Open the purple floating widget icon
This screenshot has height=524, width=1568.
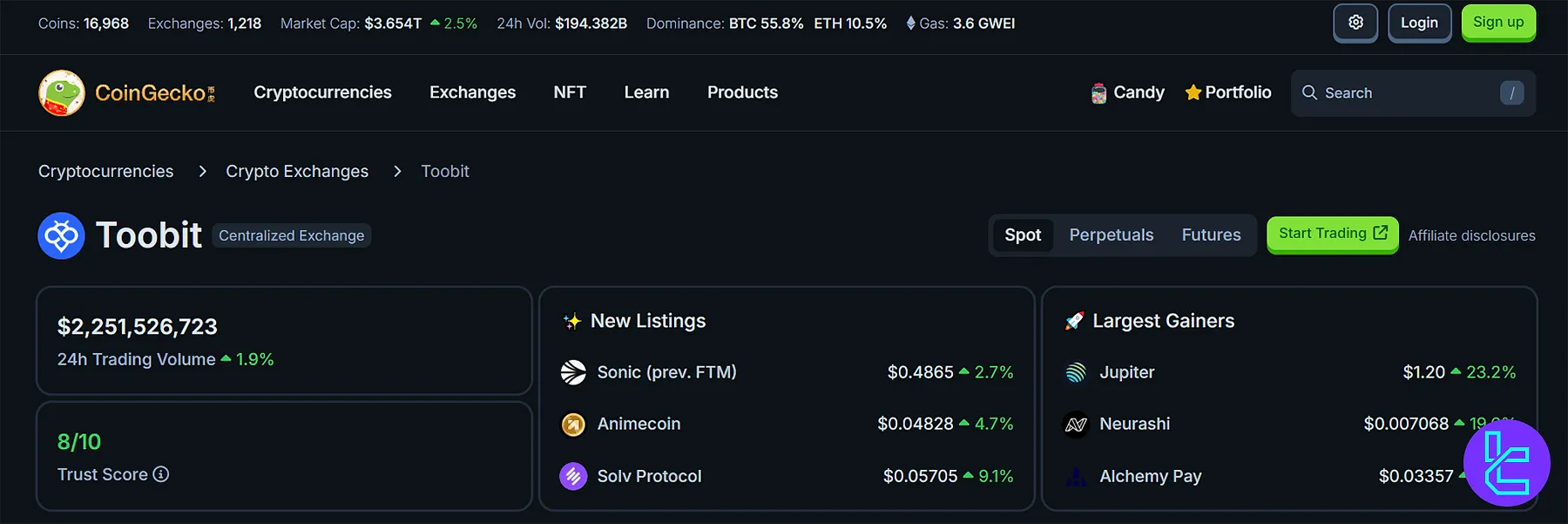pos(1506,464)
